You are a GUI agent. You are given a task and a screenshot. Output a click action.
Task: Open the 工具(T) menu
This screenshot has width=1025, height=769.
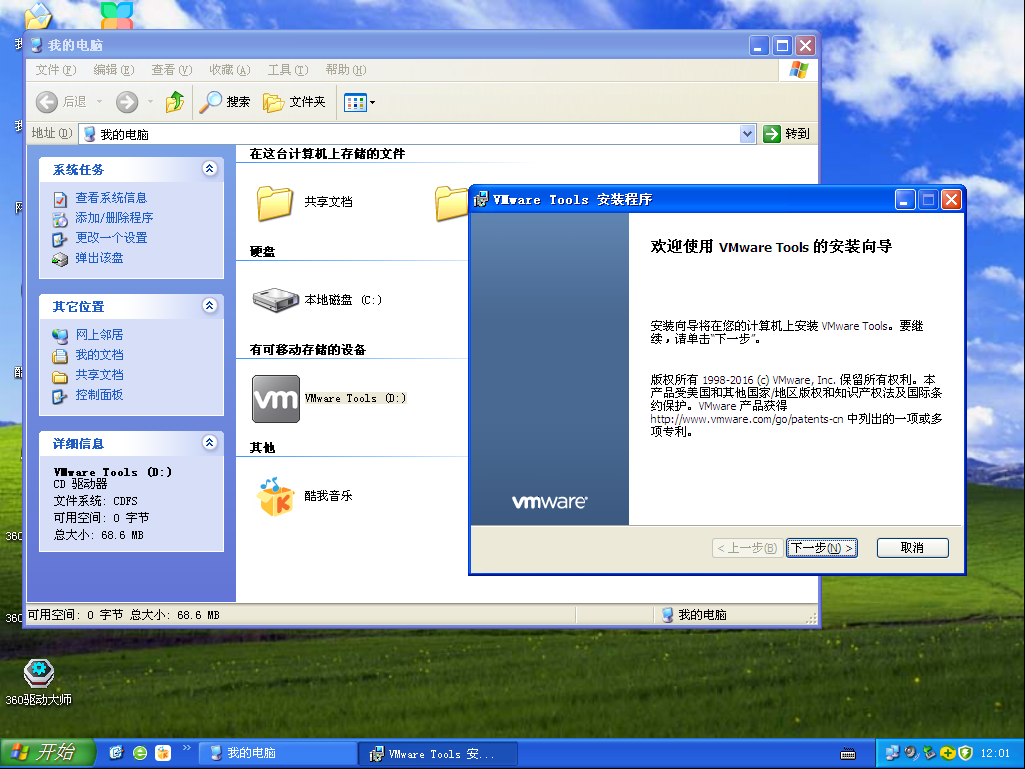(288, 69)
